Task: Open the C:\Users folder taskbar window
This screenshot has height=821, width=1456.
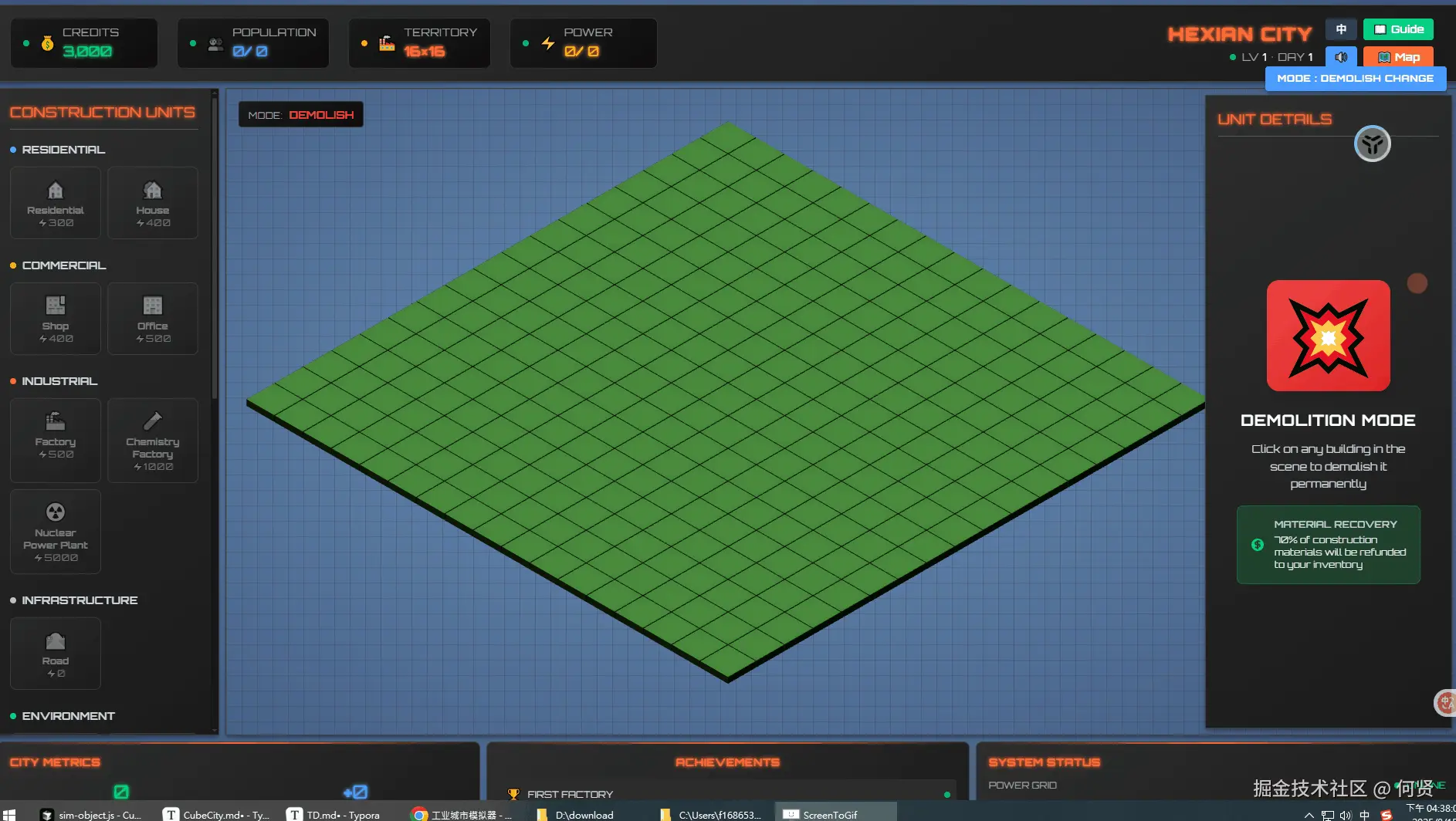Action: click(711, 814)
